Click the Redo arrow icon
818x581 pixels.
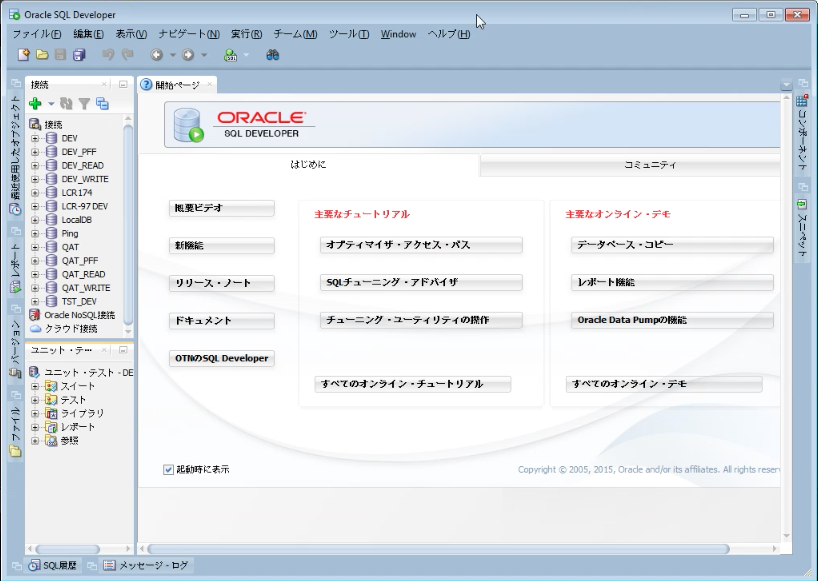(128, 55)
